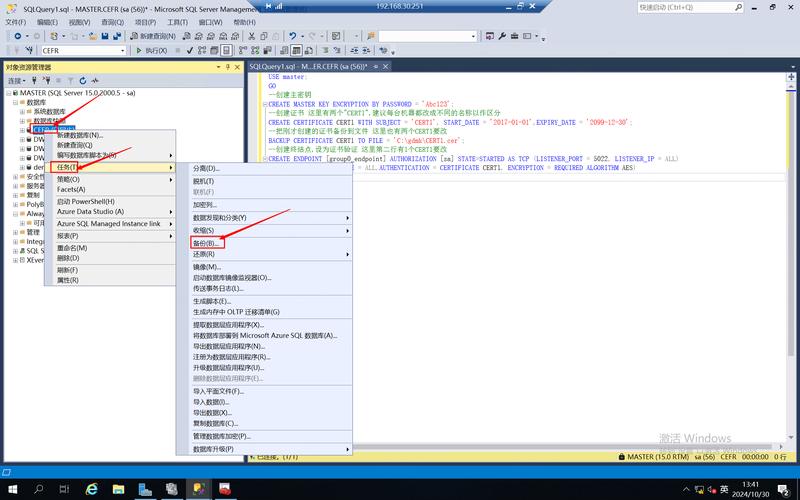Image resolution: width=800 pixels, height=500 pixels.
Task: Open the 连接 (Connect) dropdown in Object Explorer
Action: click(17, 80)
